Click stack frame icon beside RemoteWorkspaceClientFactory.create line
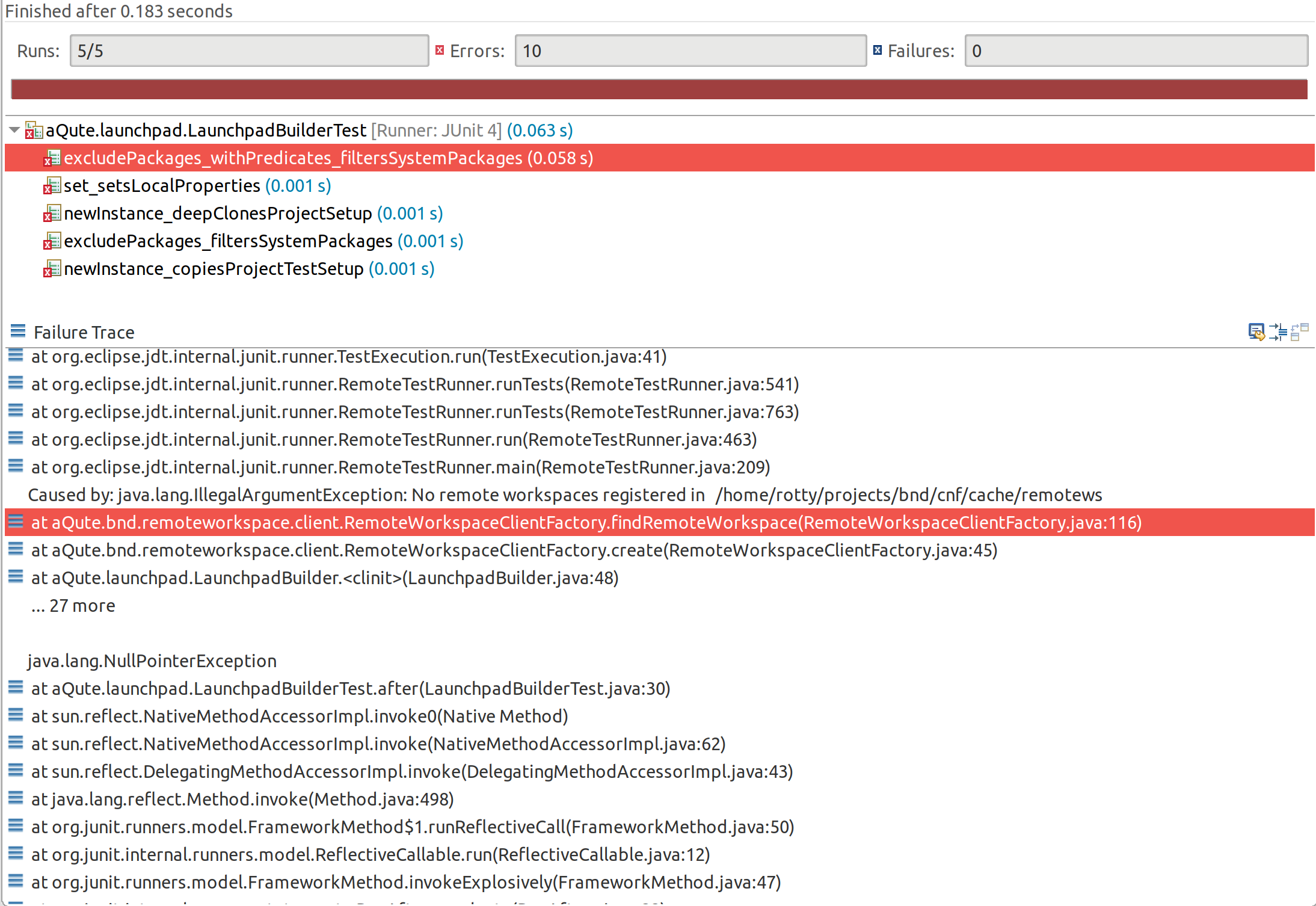The height and width of the screenshot is (906, 1316). click(16, 549)
